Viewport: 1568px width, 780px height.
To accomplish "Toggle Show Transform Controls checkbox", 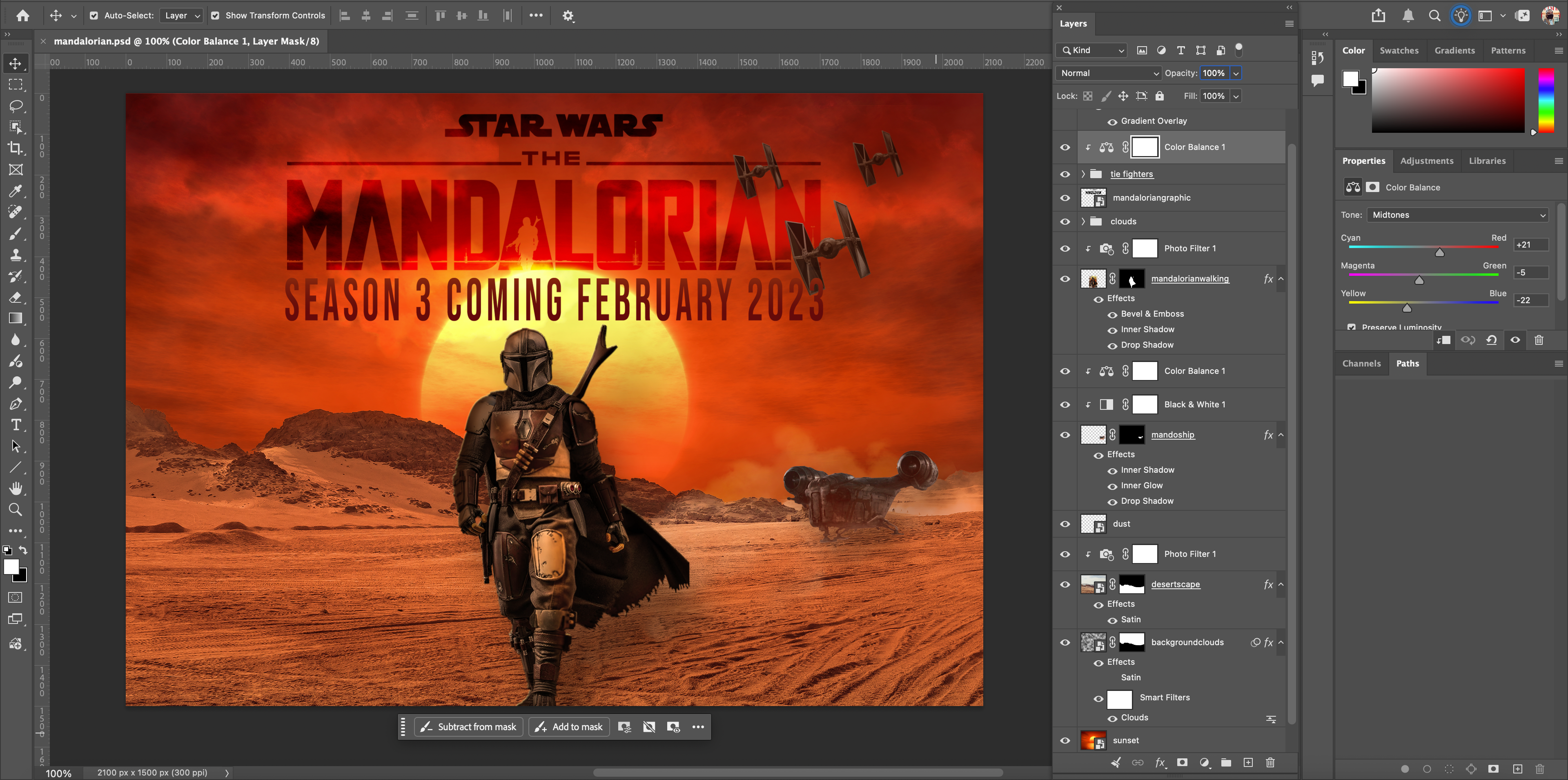I will tap(215, 16).
